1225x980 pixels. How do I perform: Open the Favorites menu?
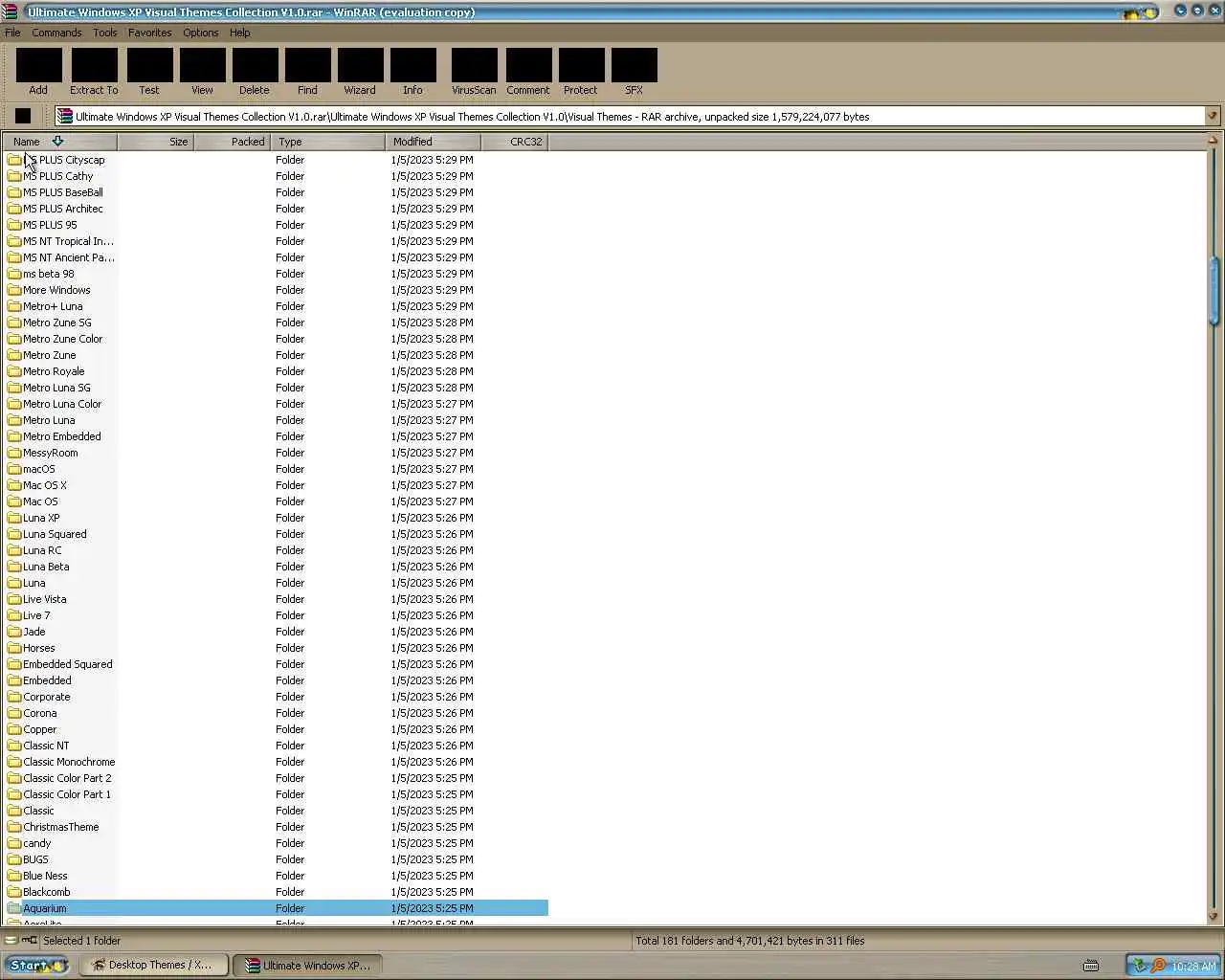[x=150, y=33]
